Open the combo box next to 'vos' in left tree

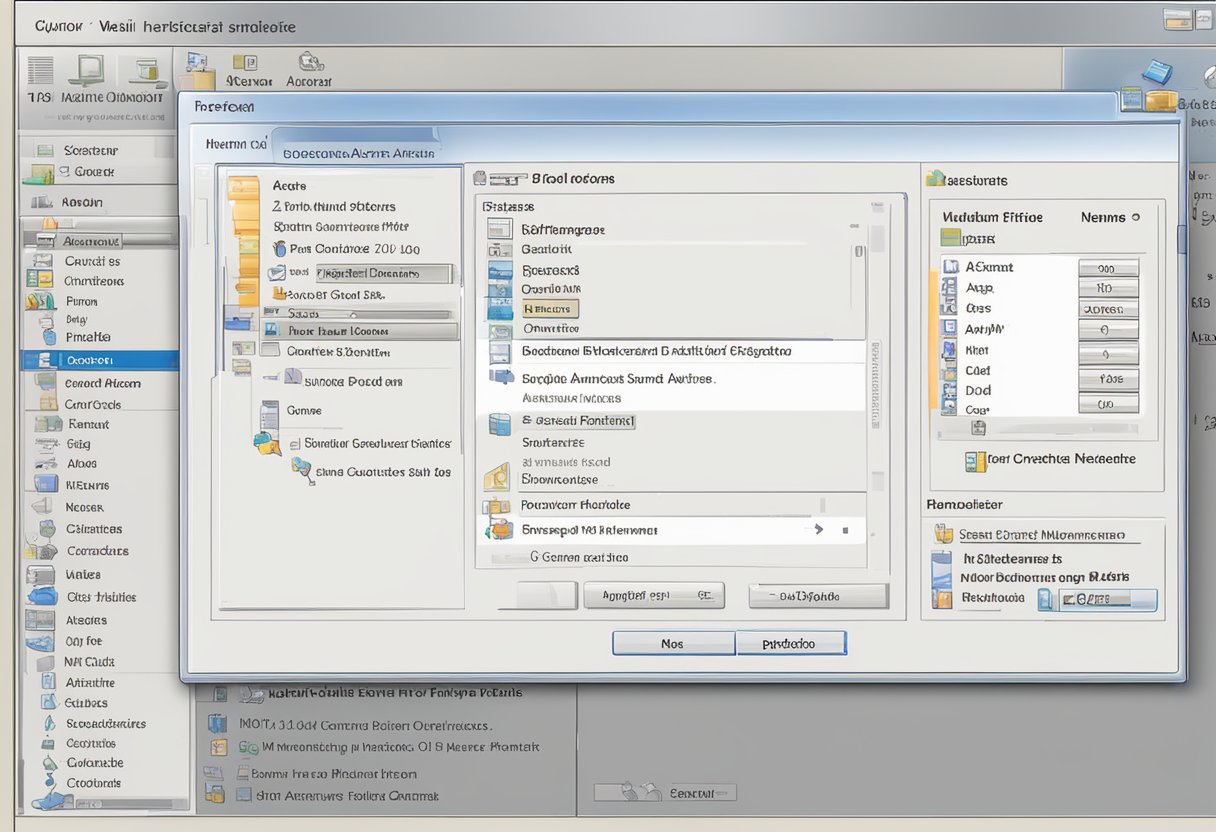click(x=385, y=273)
